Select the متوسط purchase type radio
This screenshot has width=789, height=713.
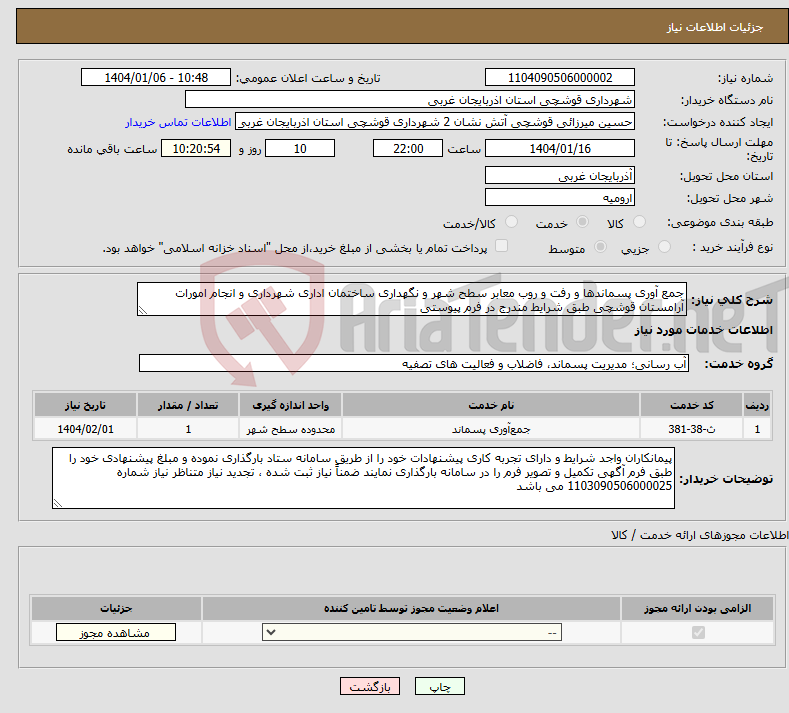(x=600, y=247)
